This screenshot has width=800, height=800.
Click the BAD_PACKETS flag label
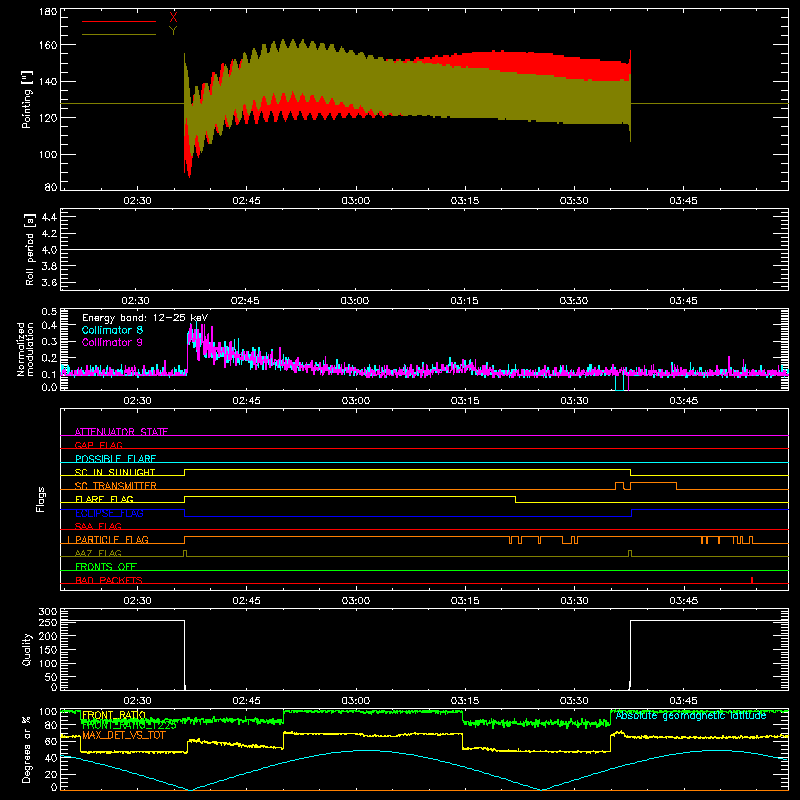(109, 580)
